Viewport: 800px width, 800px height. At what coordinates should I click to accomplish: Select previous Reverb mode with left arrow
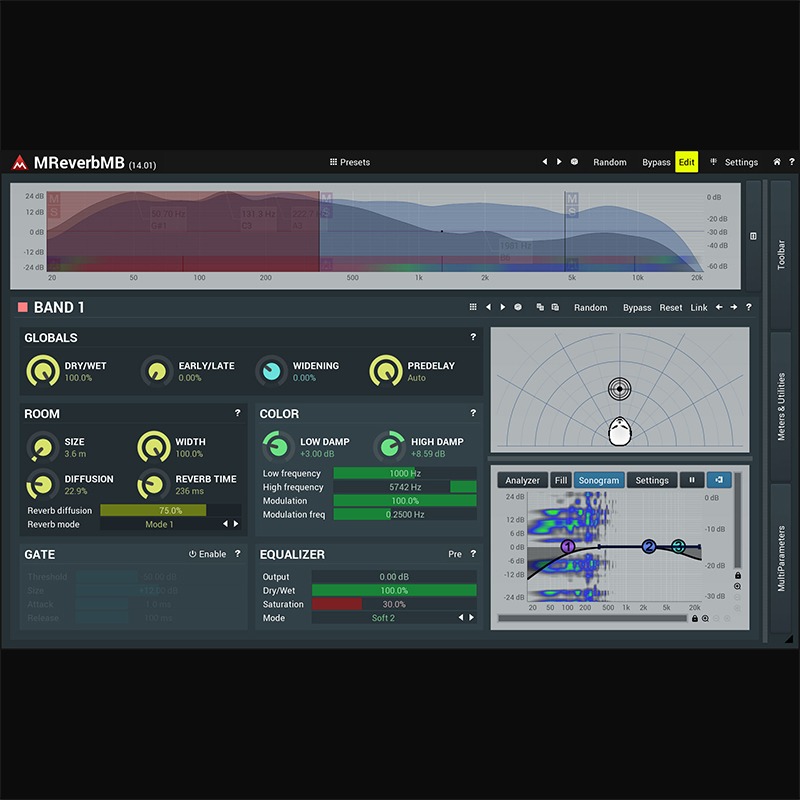click(225, 523)
